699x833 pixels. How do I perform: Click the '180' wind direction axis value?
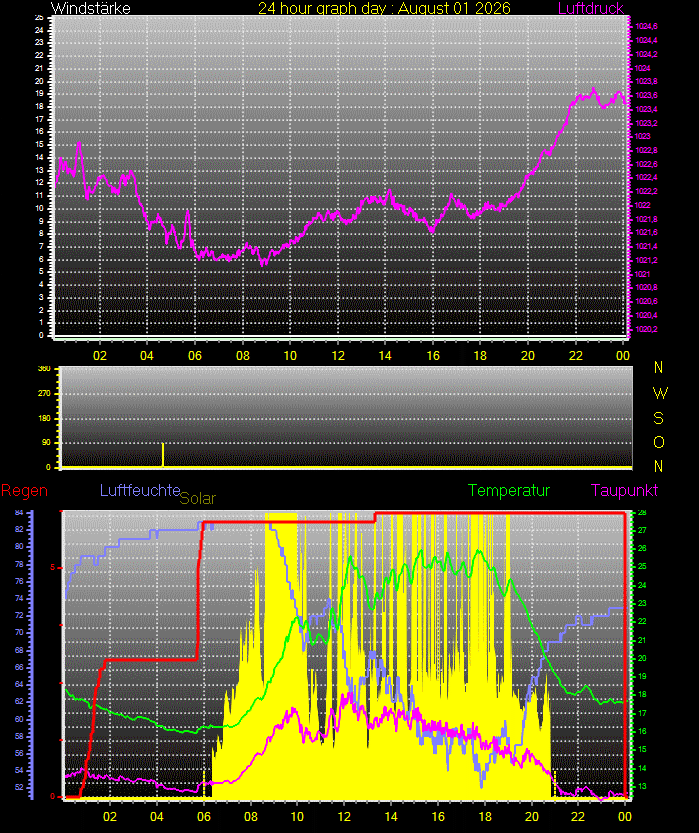coord(45,419)
